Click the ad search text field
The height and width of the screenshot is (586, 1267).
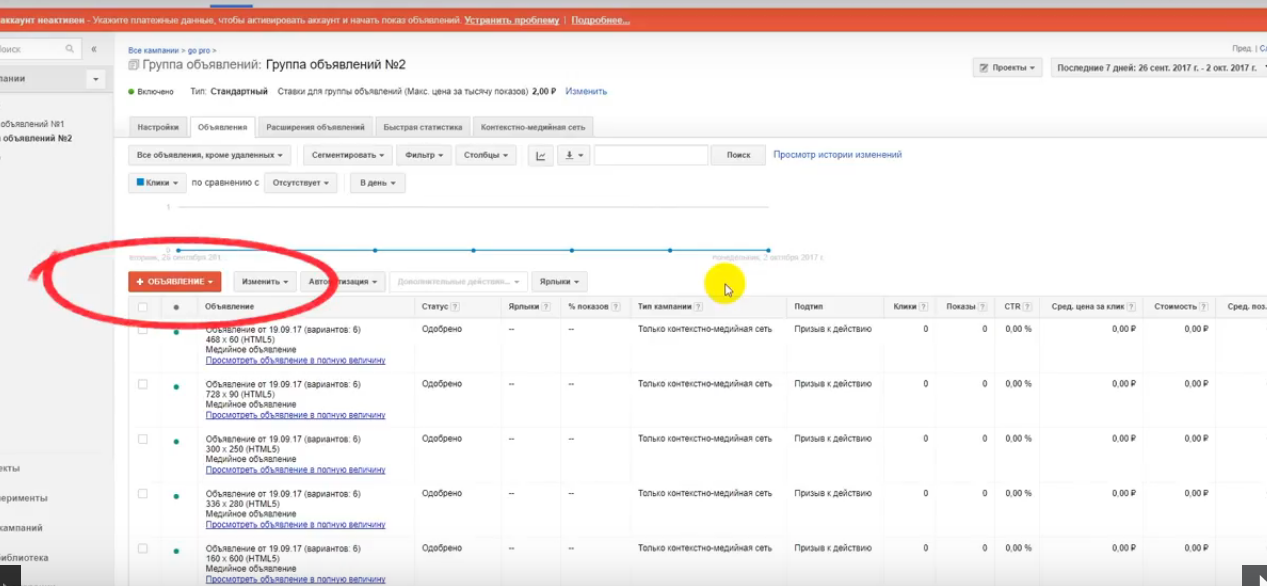pyautogui.click(x=650, y=155)
